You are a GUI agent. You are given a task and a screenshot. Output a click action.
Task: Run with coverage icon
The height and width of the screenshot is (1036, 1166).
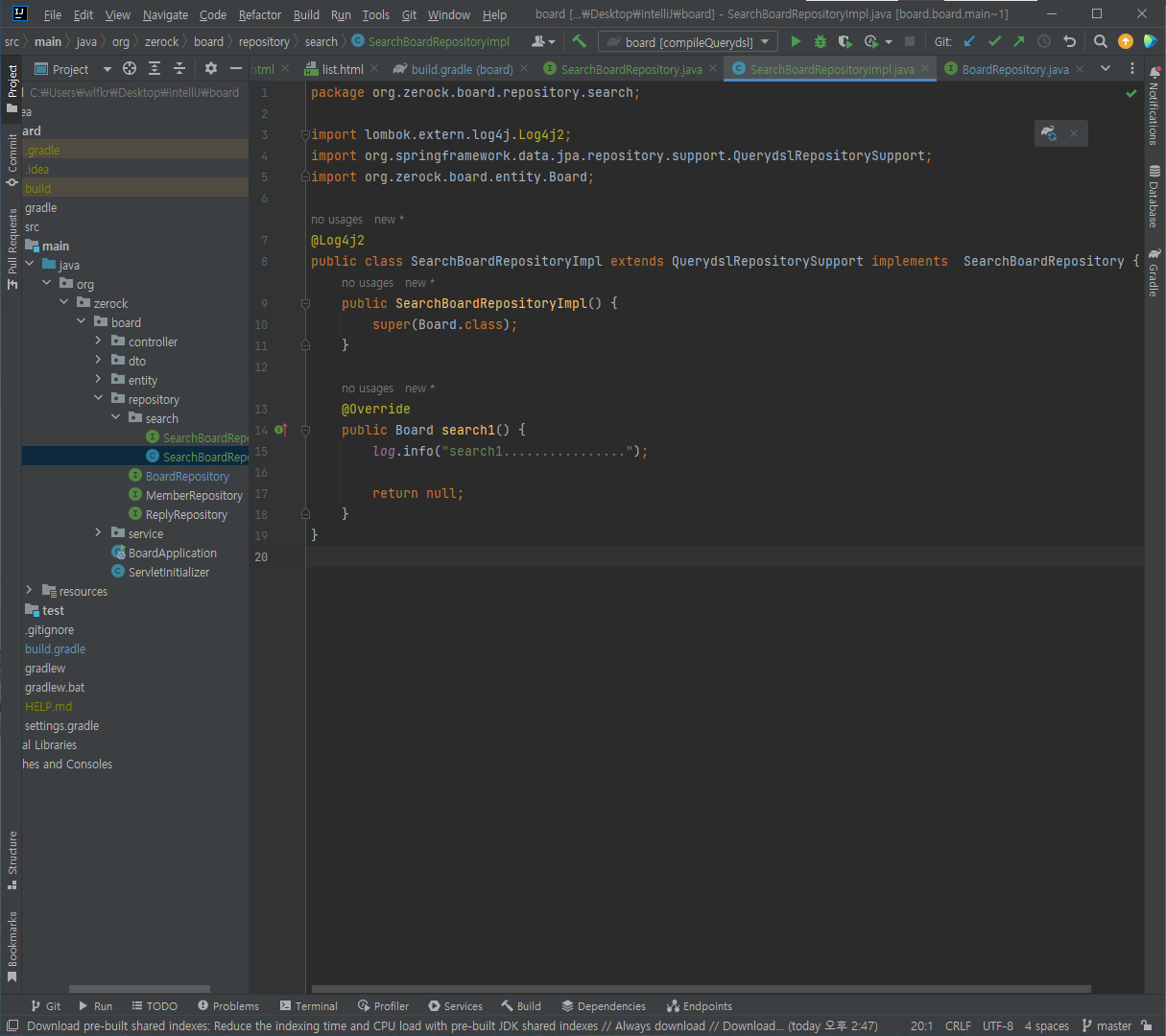845,41
